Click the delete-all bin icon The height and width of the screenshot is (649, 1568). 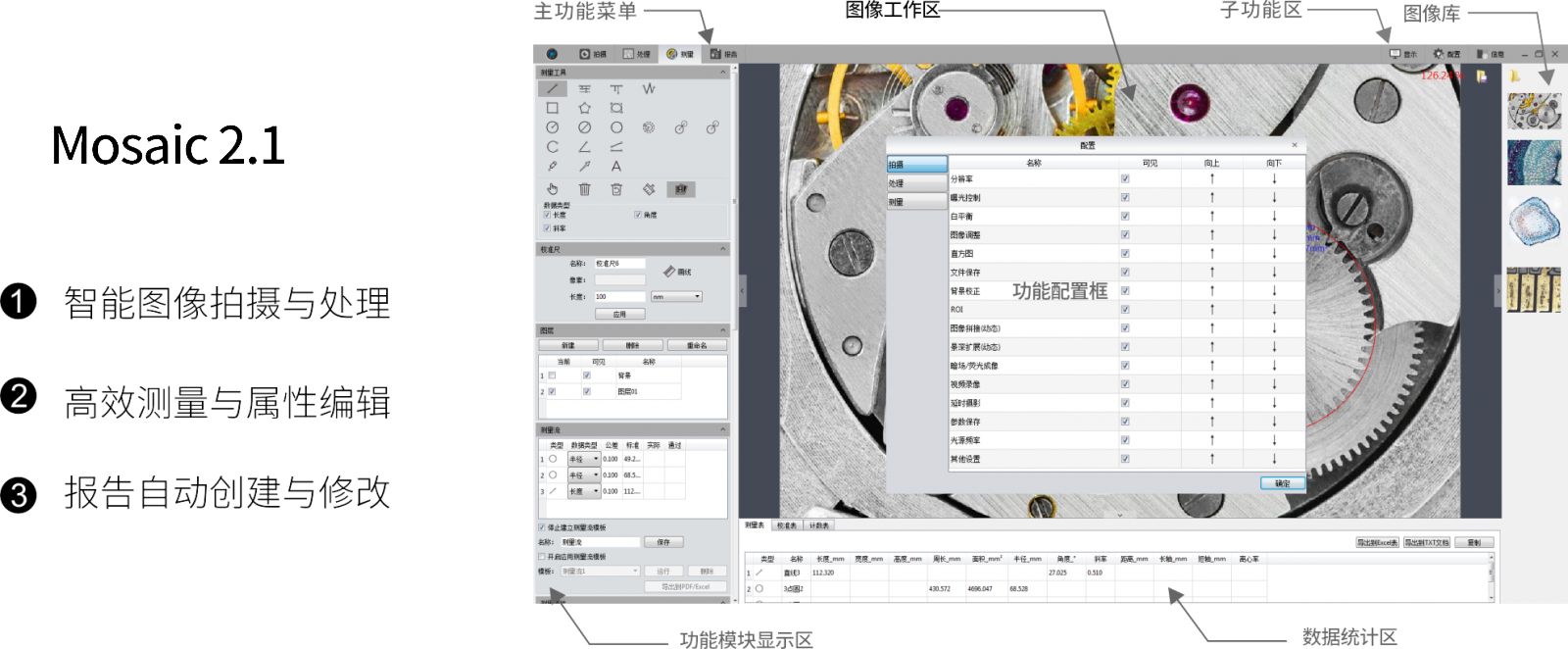pos(616,189)
